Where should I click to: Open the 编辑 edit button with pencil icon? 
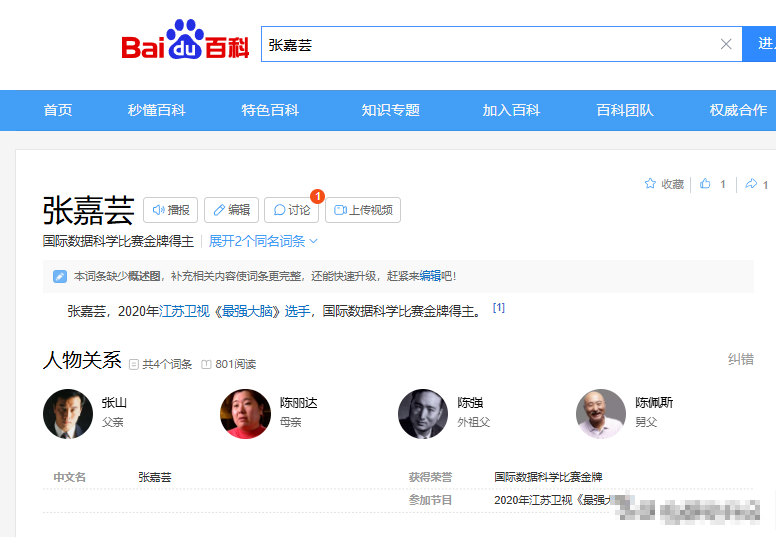pyautogui.click(x=231, y=210)
